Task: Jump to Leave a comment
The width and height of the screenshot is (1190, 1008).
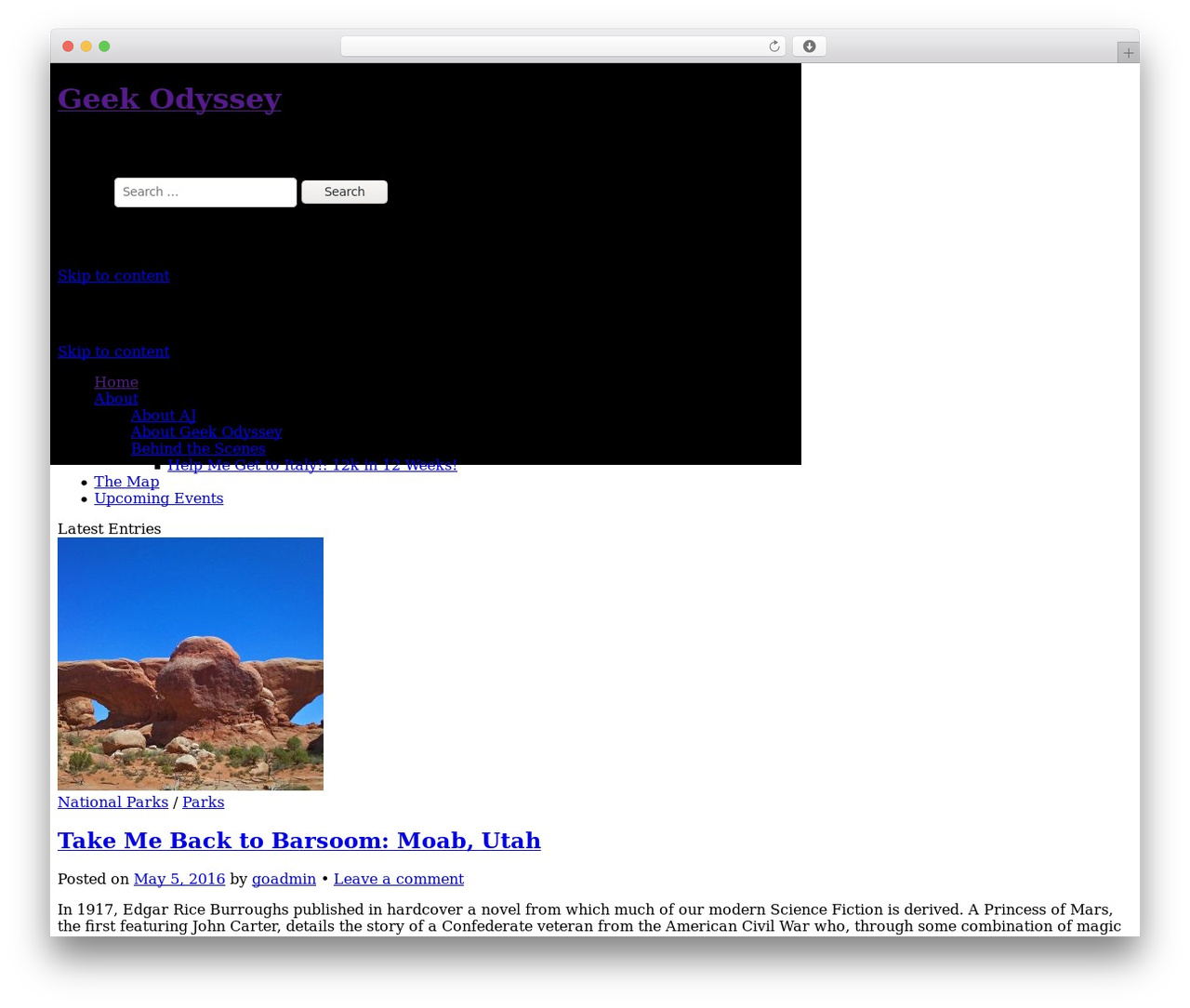Action: point(399,880)
